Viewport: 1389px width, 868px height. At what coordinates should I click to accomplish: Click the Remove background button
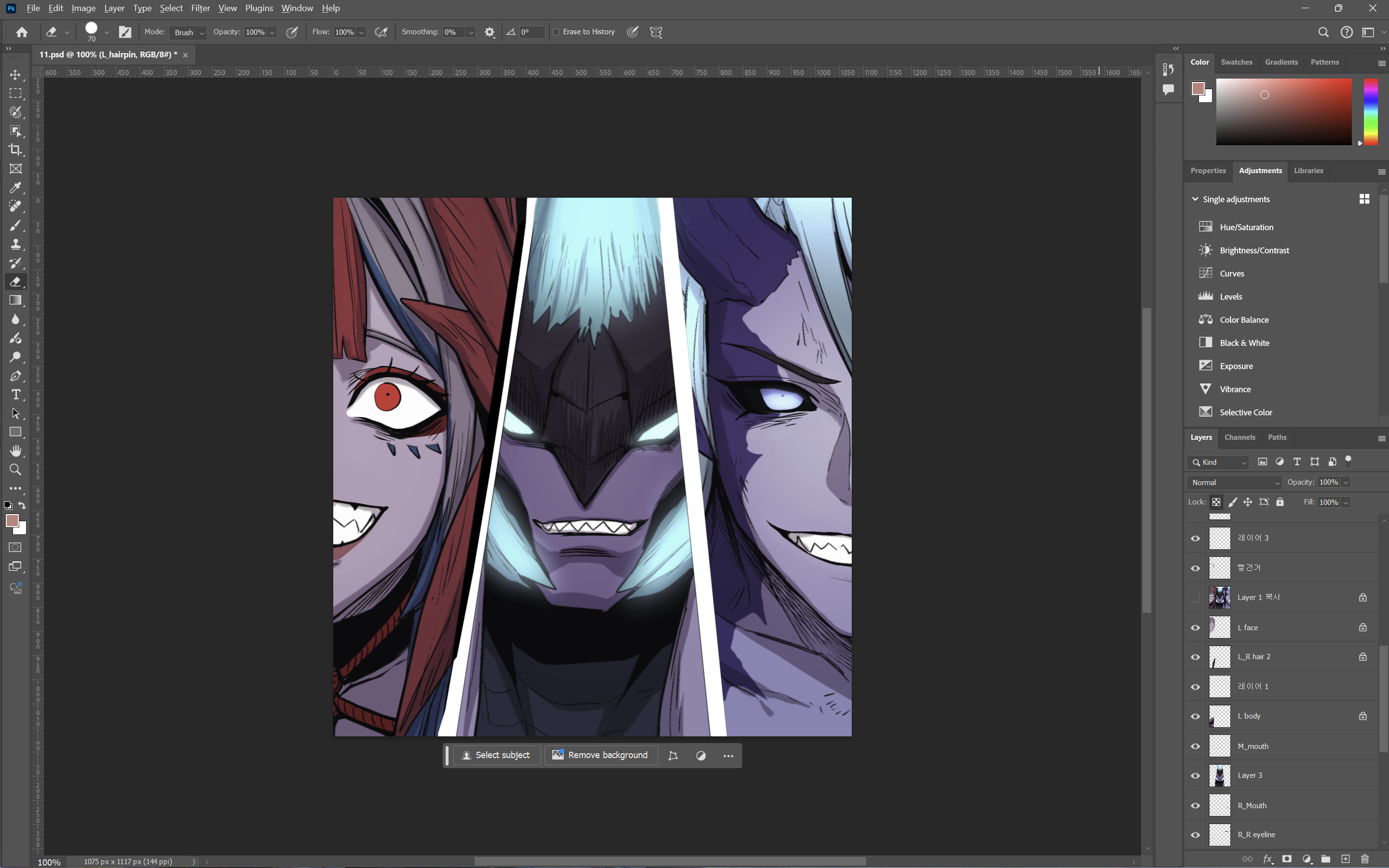(x=600, y=756)
